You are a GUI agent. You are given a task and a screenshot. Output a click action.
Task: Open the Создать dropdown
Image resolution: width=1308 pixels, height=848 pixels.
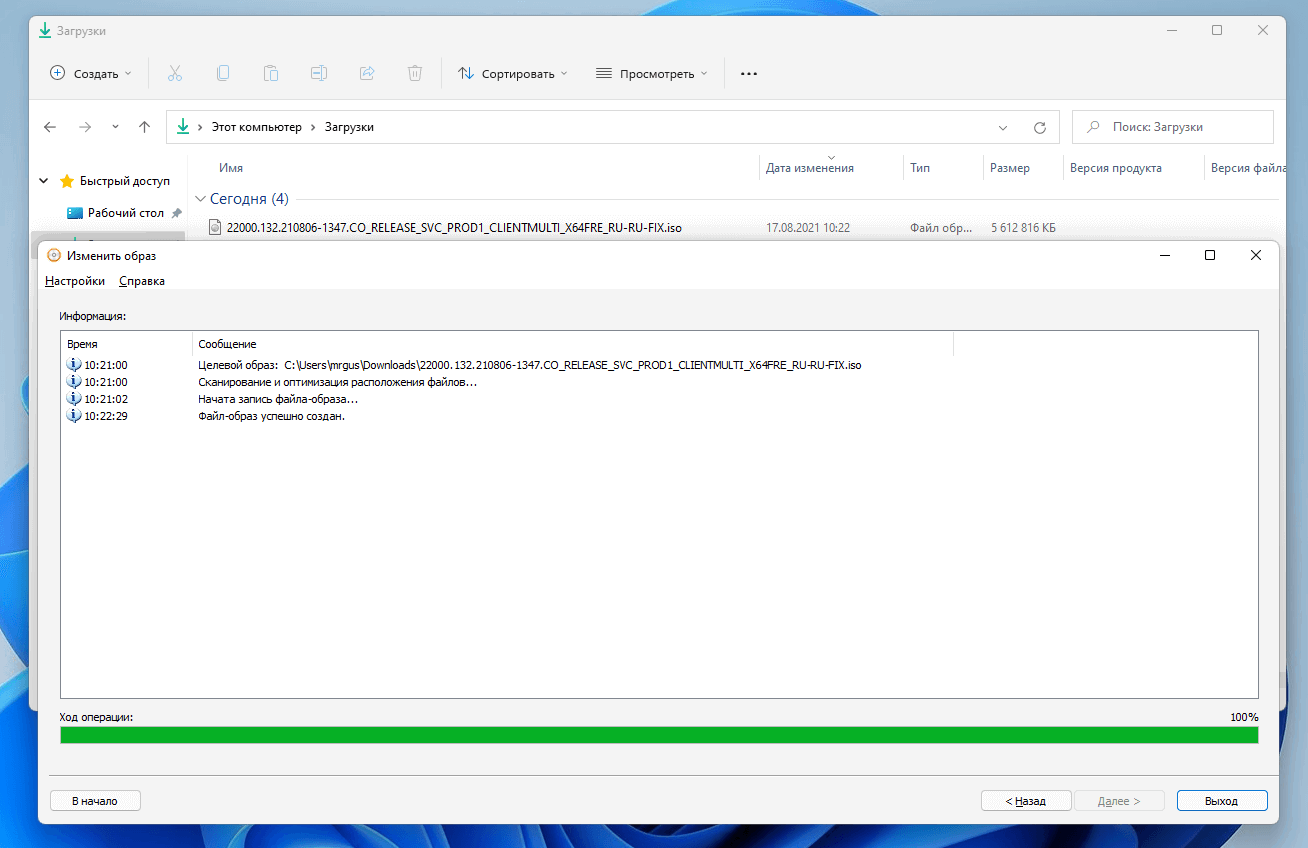coord(91,73)
